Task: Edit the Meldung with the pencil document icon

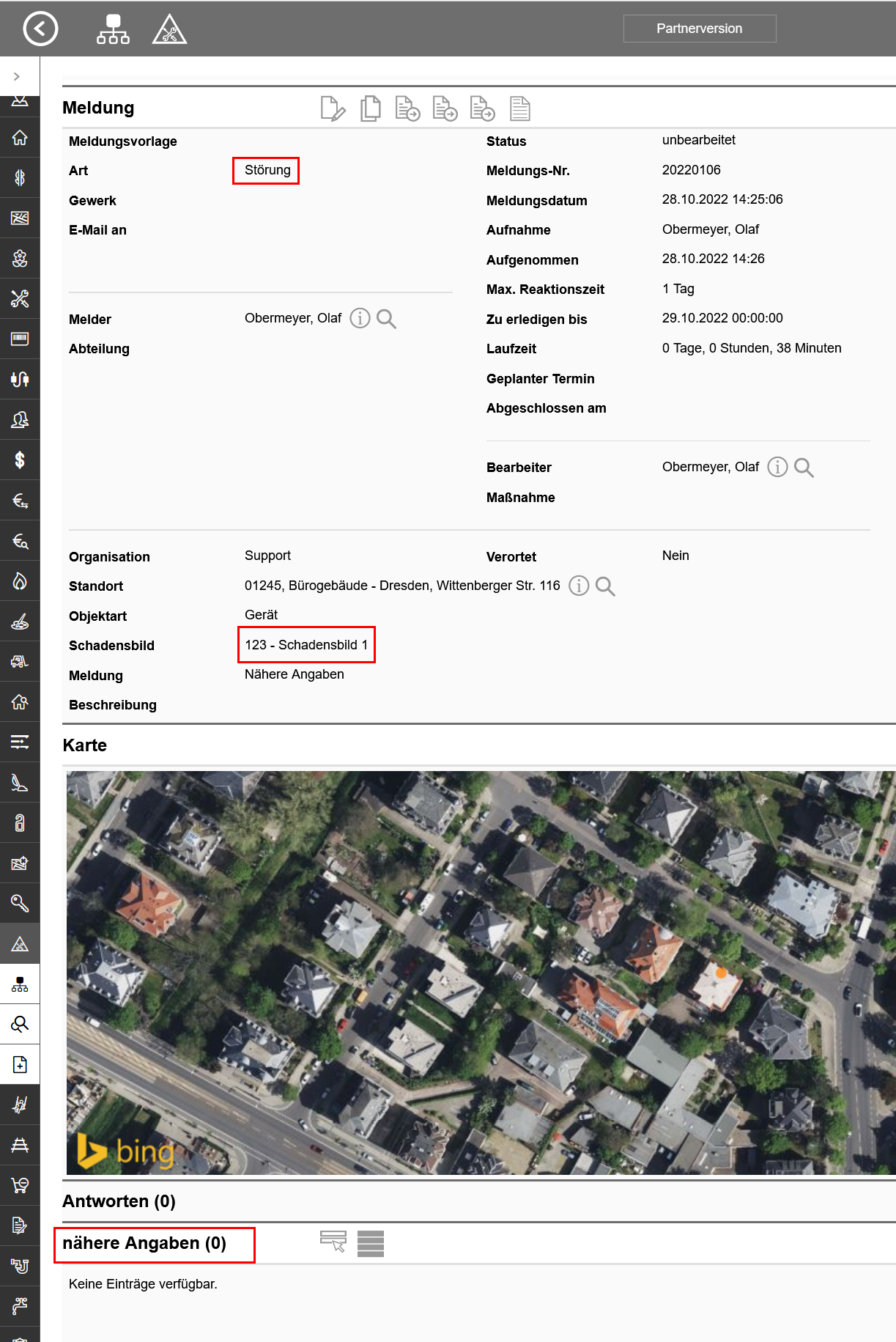Action: pyautogui.click(x=333, y=108)
